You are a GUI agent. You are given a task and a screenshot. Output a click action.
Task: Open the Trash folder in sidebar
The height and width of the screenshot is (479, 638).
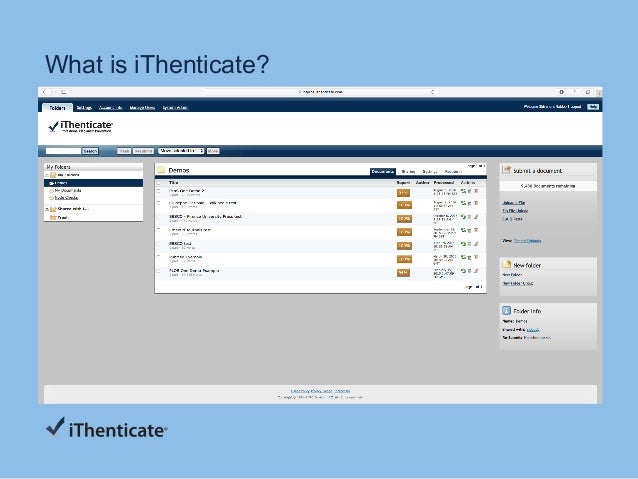coord(63,218)
